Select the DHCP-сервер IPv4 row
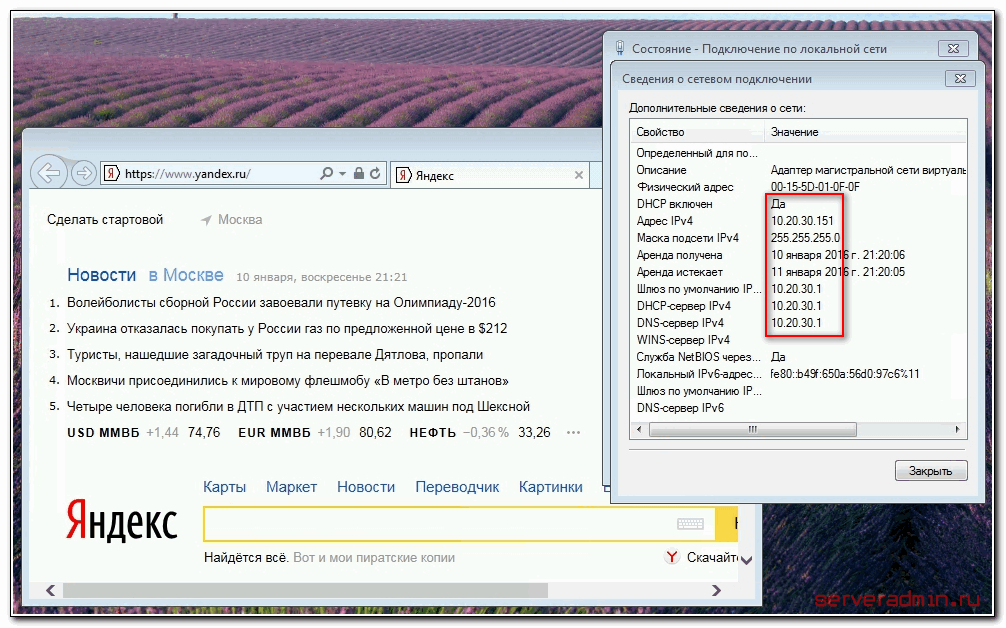The width and height of the screenshot is (1006, 628). [799, 306]
